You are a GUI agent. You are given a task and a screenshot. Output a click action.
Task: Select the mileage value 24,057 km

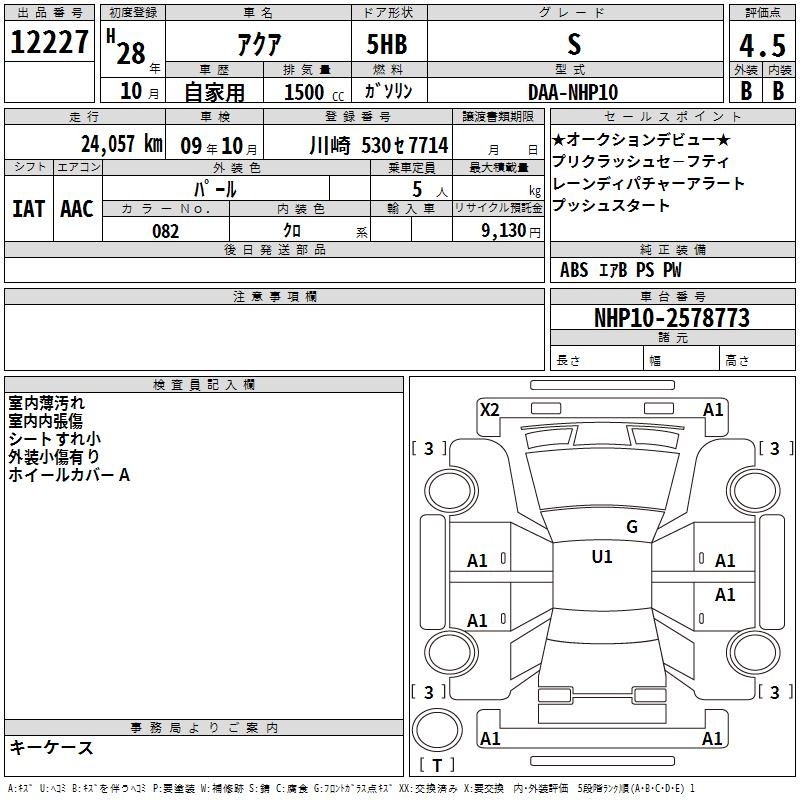point(122,144)
